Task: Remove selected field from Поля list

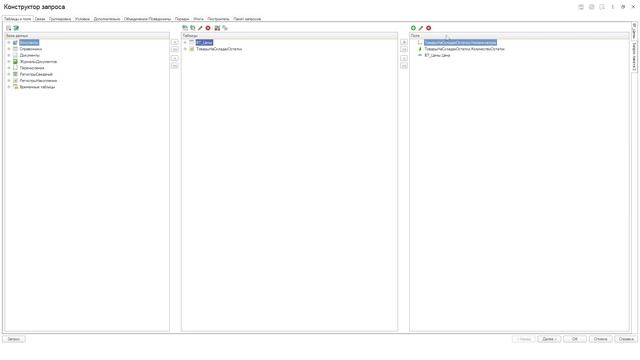Action: point(404,58)
